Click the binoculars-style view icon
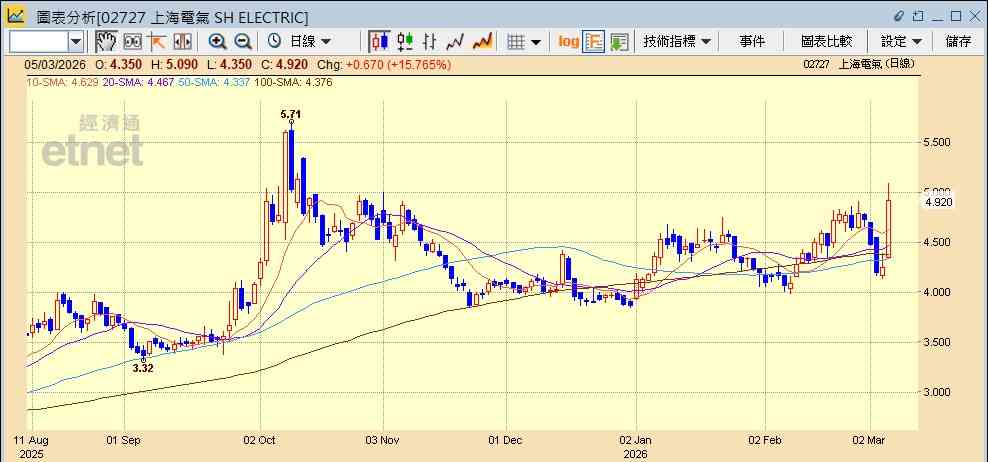This screenshot has height=462, width=988. tap(132, 42)
